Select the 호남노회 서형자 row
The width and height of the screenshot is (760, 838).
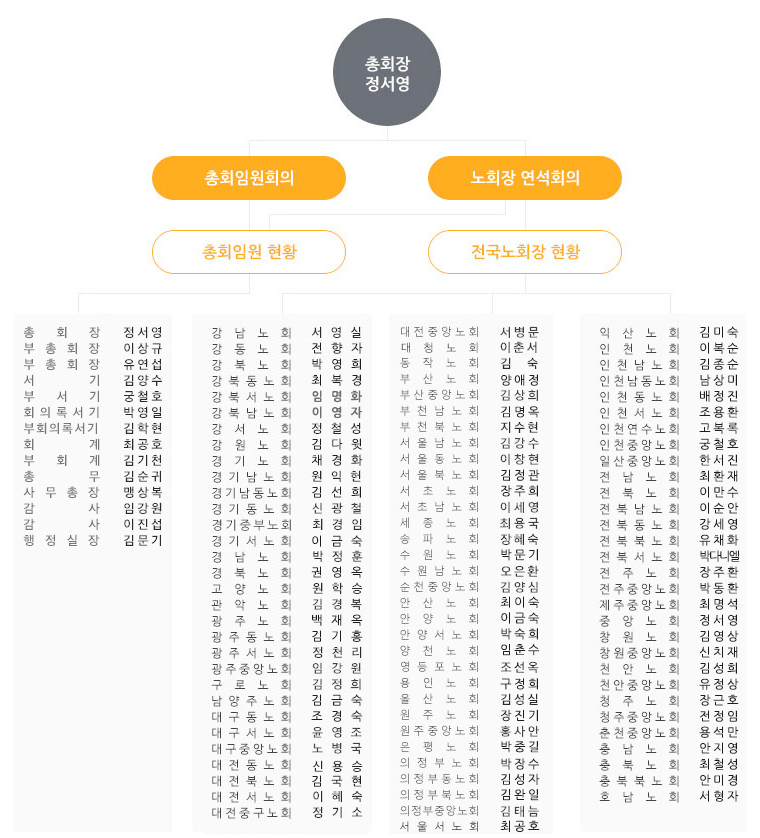(669, 796)
